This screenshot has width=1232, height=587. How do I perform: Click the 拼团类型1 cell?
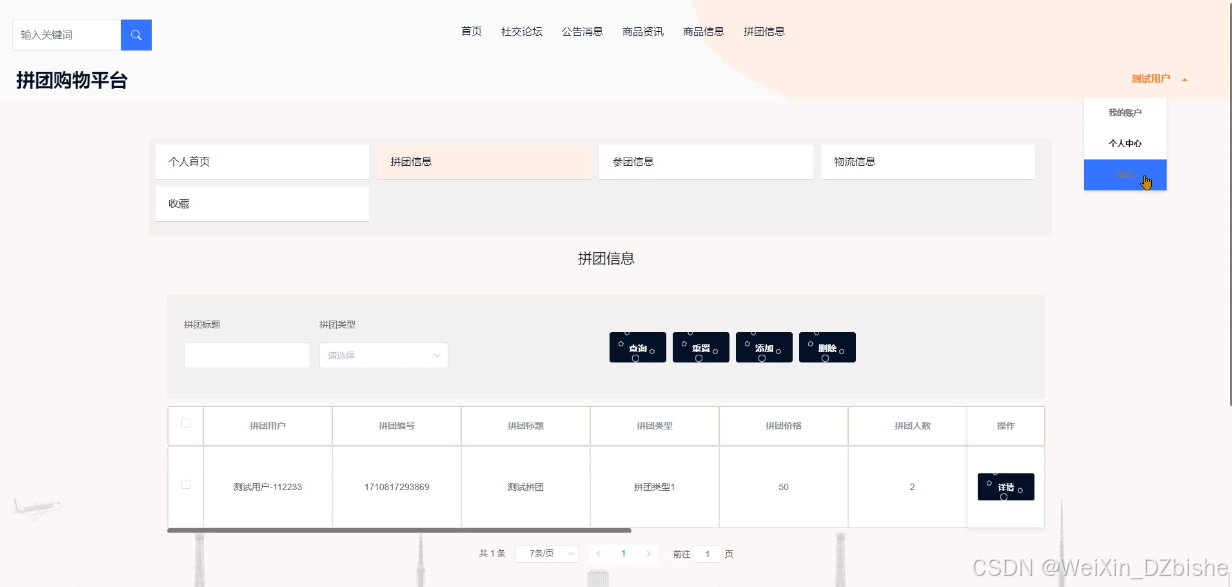[655, 487]
